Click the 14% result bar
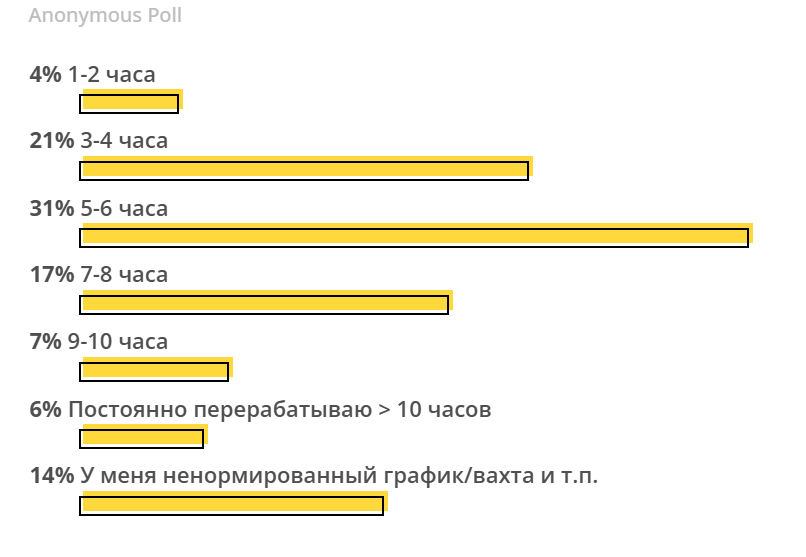 [232, 505]
